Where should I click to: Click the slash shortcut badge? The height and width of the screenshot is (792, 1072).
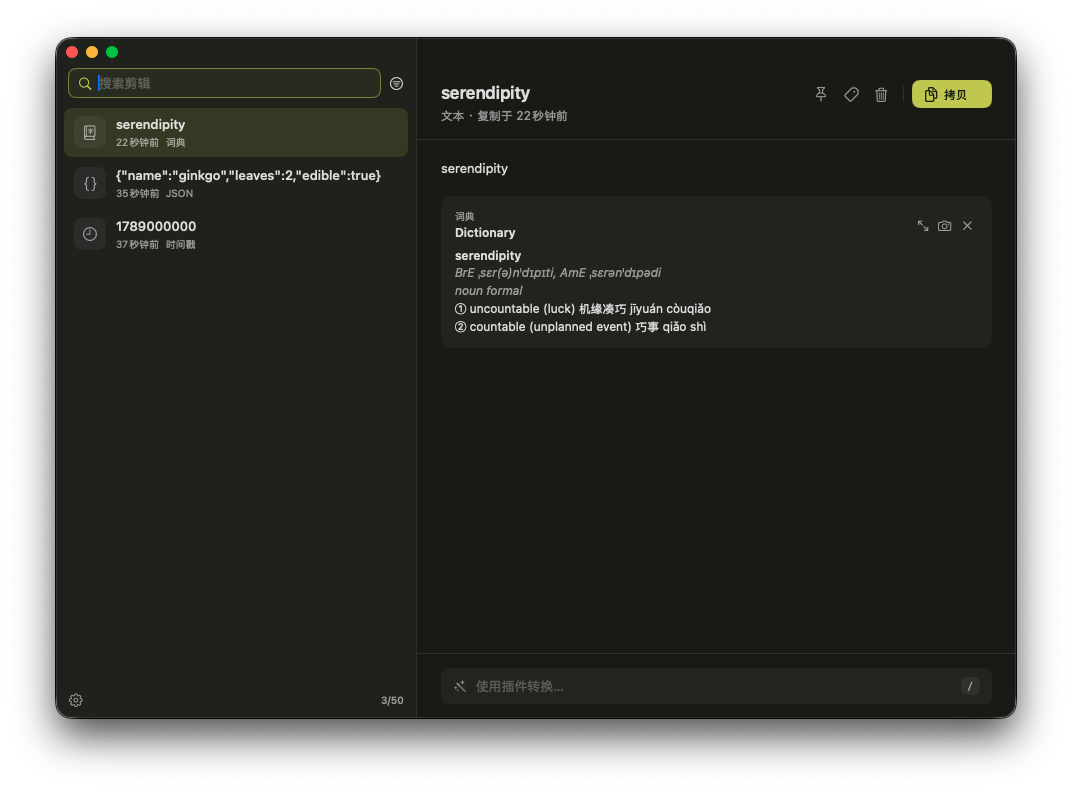[x=969, y=686]
